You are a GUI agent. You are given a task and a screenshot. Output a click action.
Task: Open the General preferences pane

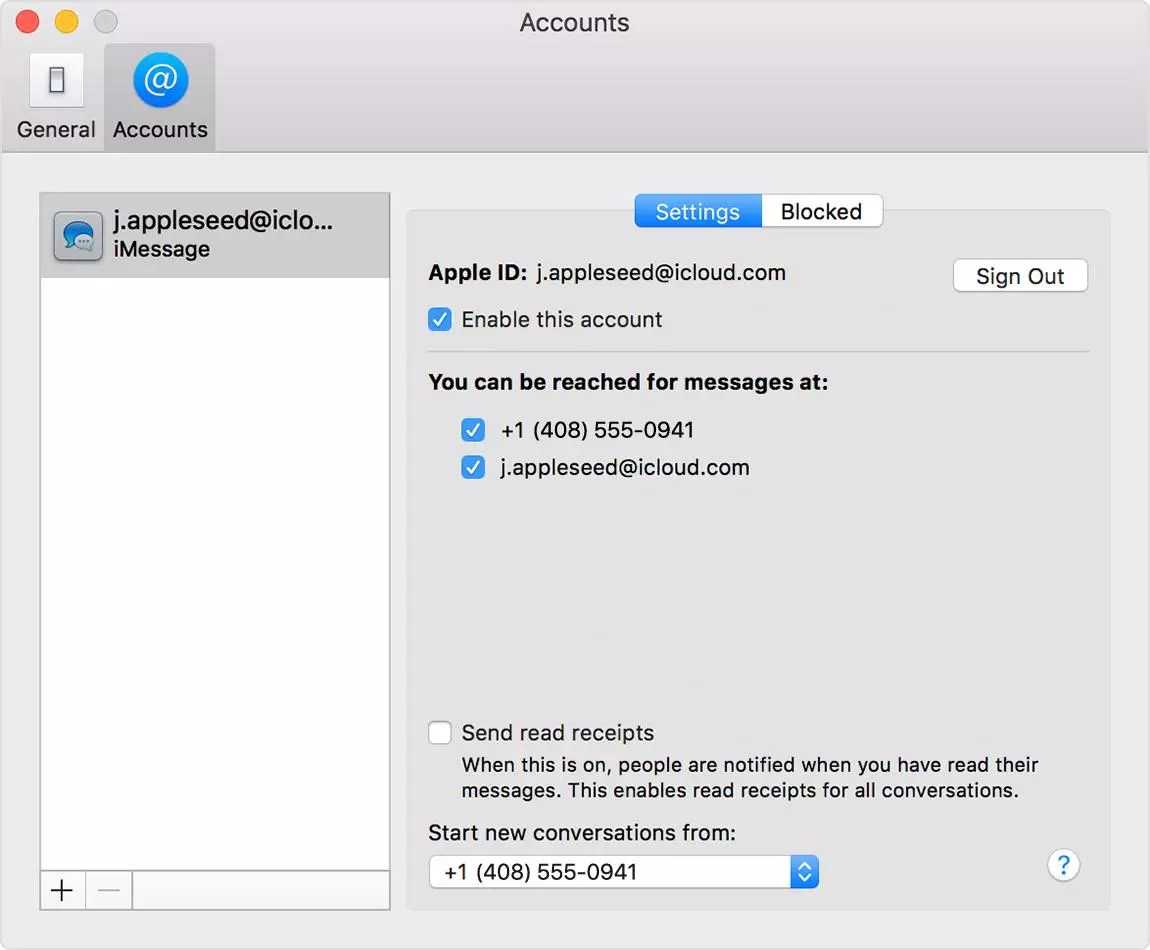[56, 98]
